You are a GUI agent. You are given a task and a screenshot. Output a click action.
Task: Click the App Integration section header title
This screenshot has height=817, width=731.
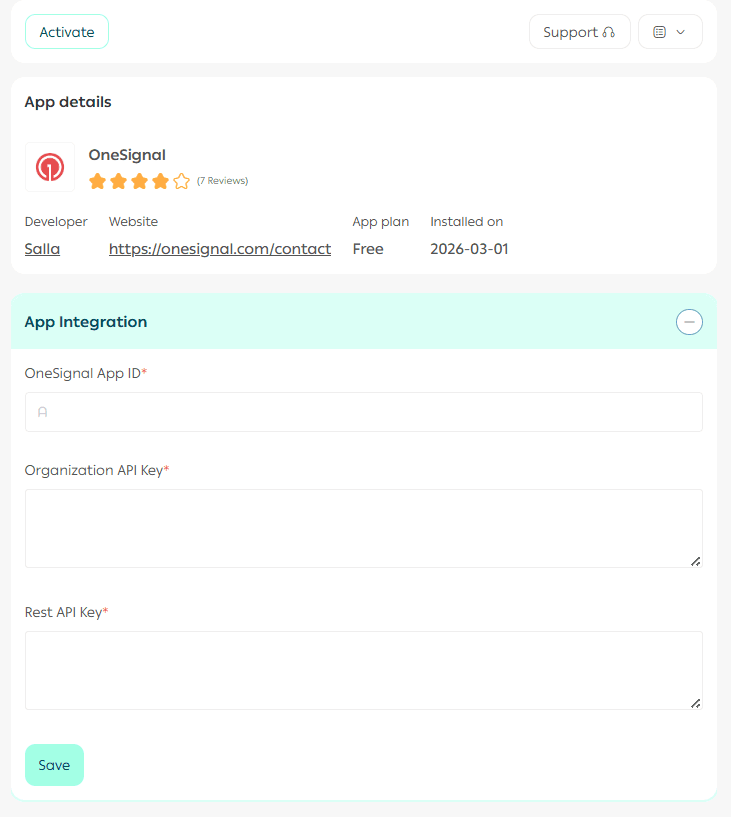click(x=86, y=322)
